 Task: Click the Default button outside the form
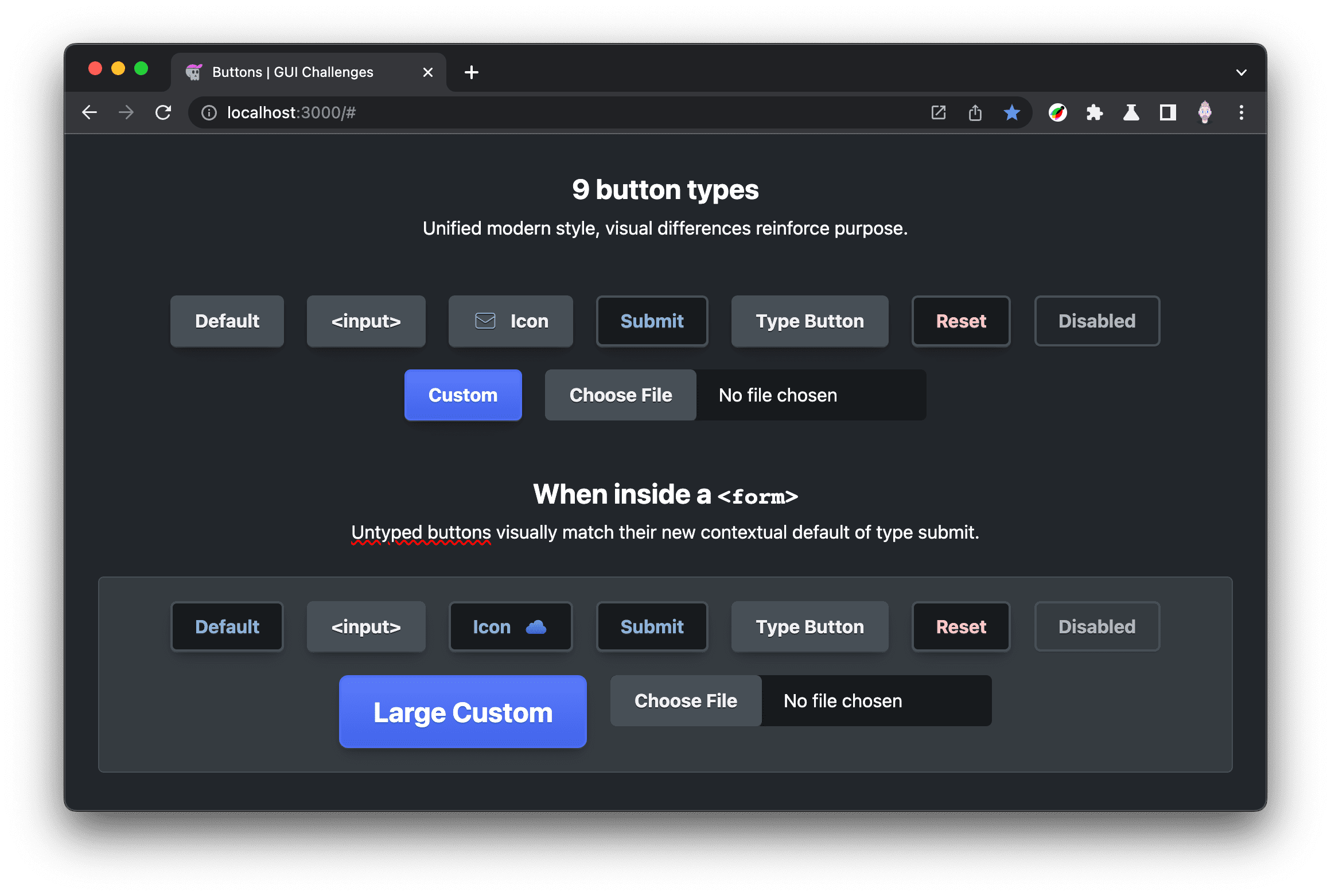[x=228, y=321]
